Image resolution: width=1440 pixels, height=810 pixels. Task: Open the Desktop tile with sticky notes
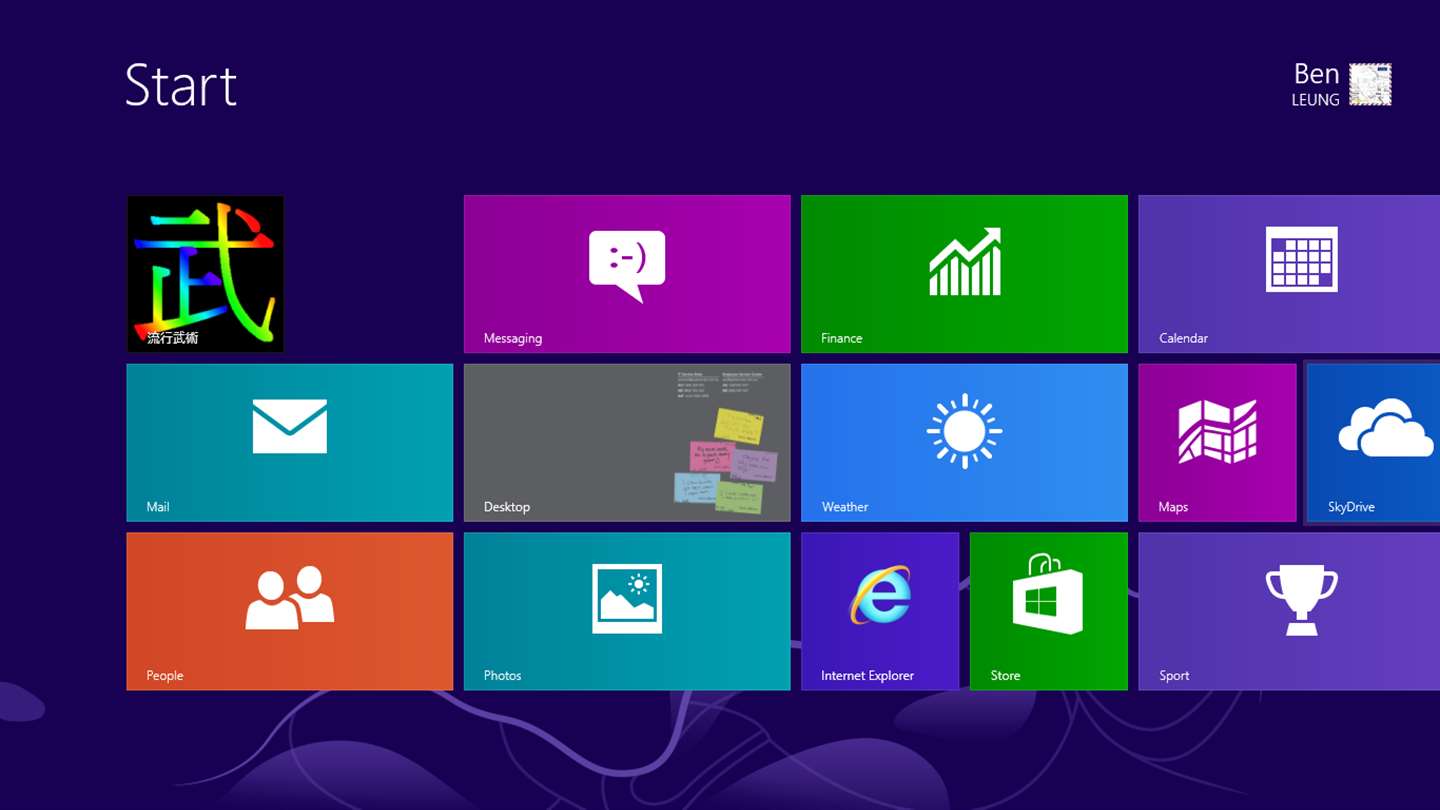tap(627, 442)
